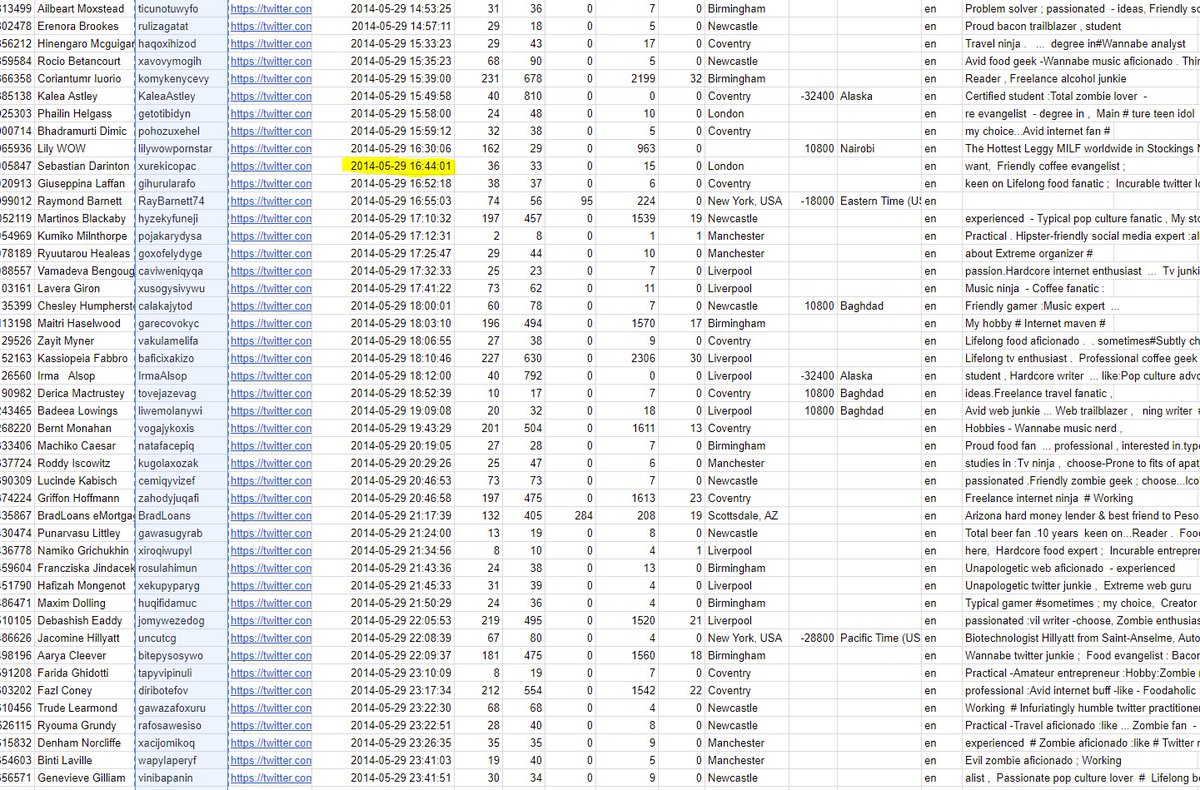Open the Twitter link in BradLoans row
This screenshot has height=790, width=1200.
pyautogui.click(x=270, y=516)
